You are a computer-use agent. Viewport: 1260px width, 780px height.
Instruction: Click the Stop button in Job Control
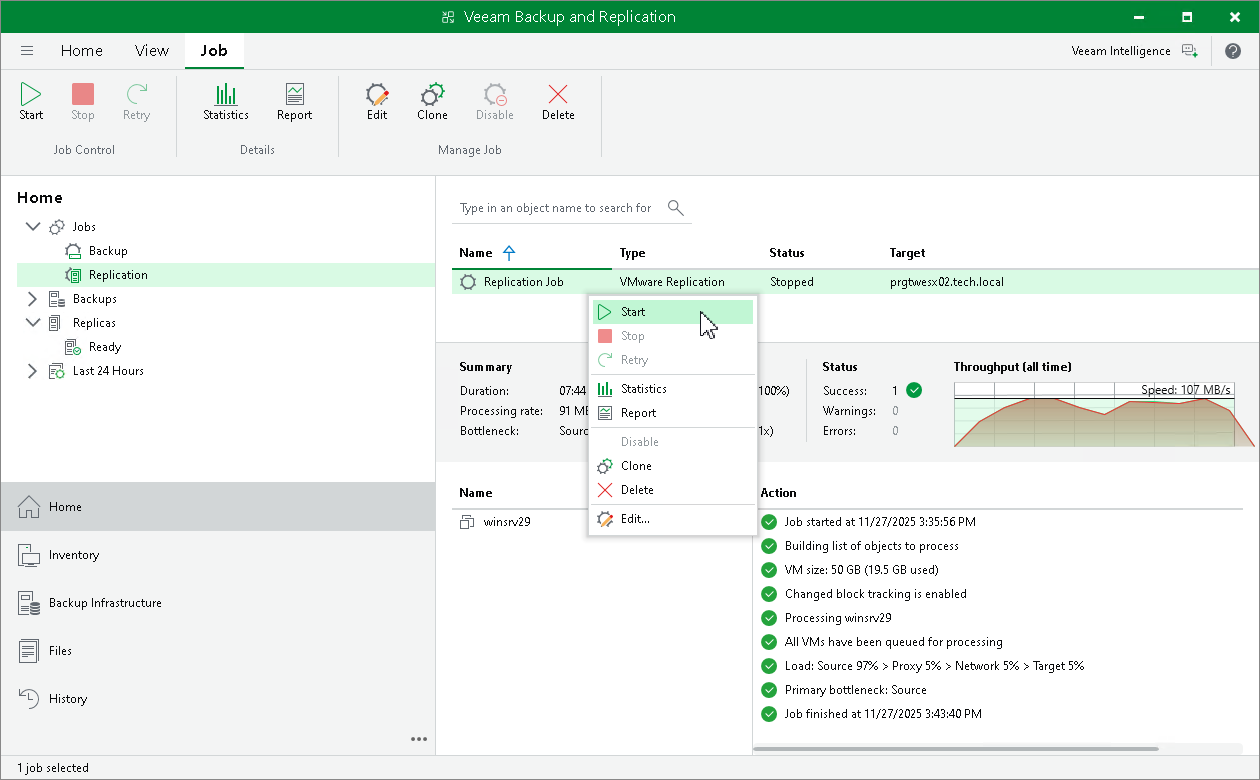[x=83, y=102]
